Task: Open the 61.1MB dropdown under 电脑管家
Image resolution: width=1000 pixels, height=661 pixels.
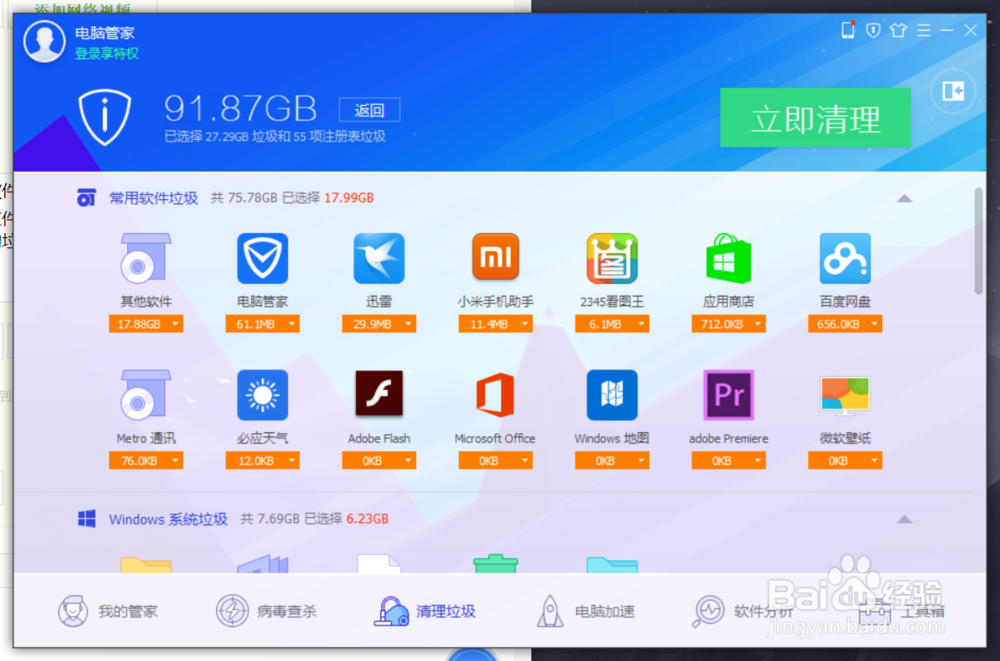Action: coord(262,324)
